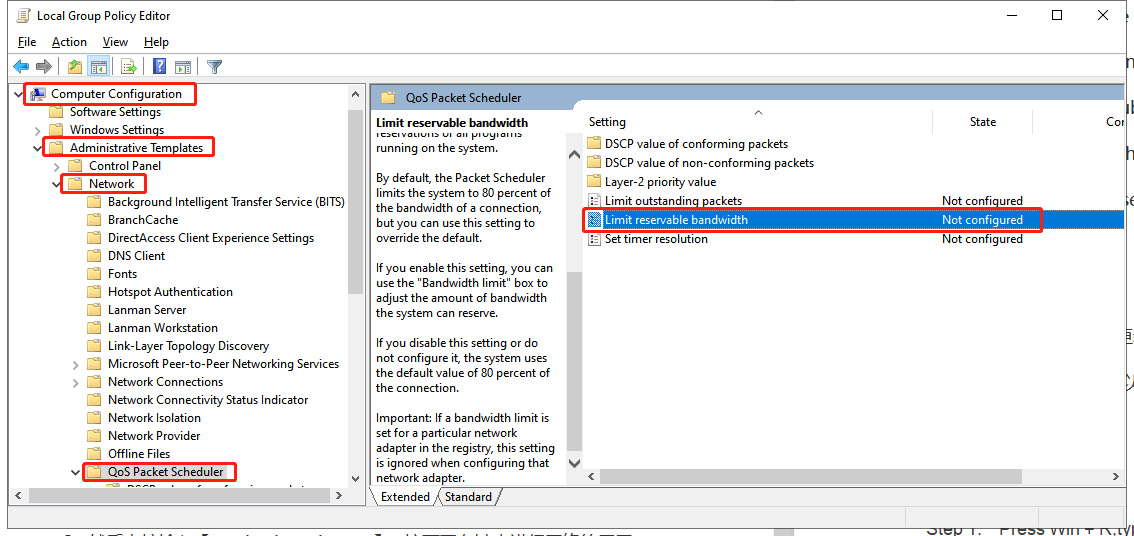Click the Limit reservable bandwidth setting icon
This screenshot has width=1134, height=536.
[594, 220]
